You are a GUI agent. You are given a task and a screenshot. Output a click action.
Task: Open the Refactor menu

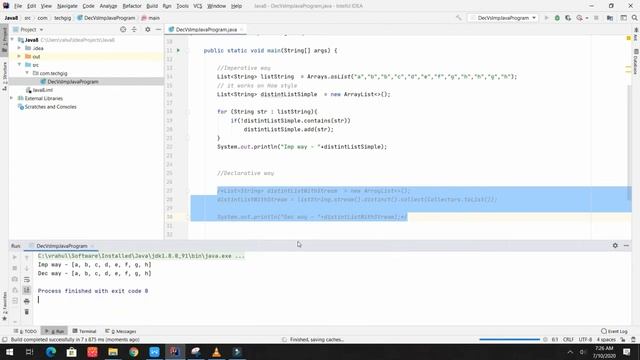point(132,6)
